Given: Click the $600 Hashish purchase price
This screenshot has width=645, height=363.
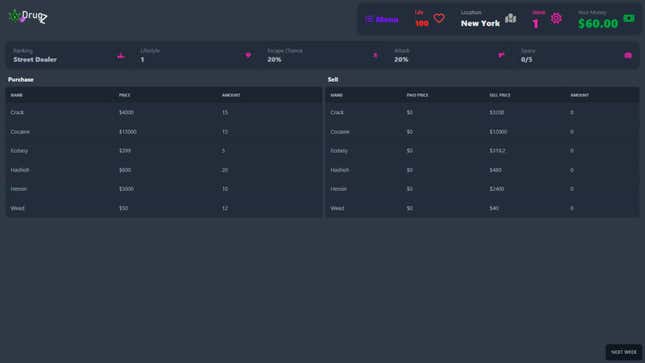Looking at the screenshot, I should [x=125, y=170].
